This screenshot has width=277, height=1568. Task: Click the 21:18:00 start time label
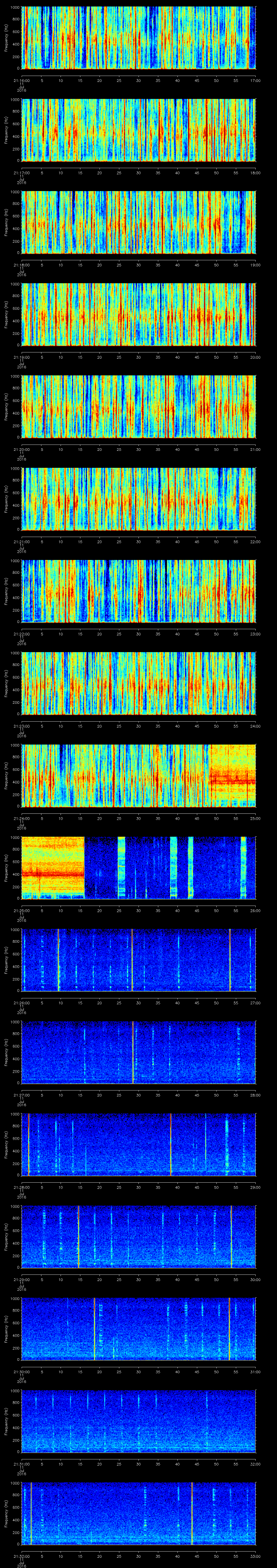click(x=21, y=265)
